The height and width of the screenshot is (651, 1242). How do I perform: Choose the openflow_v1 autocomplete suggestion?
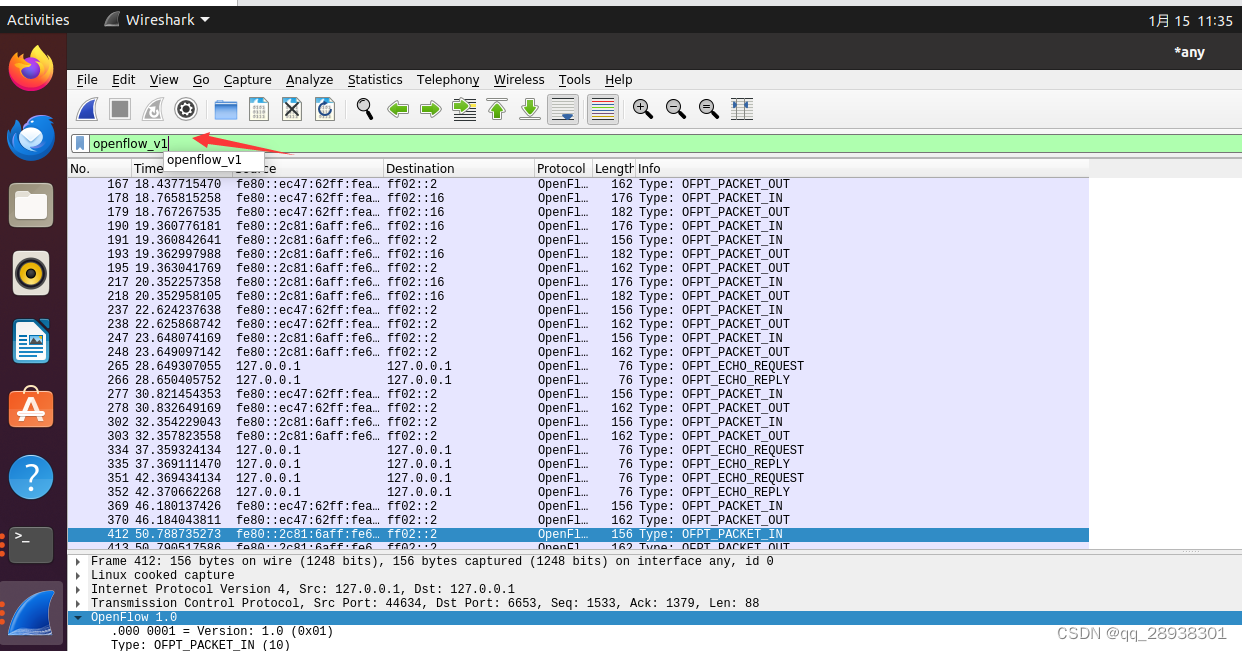coord(204,160)
